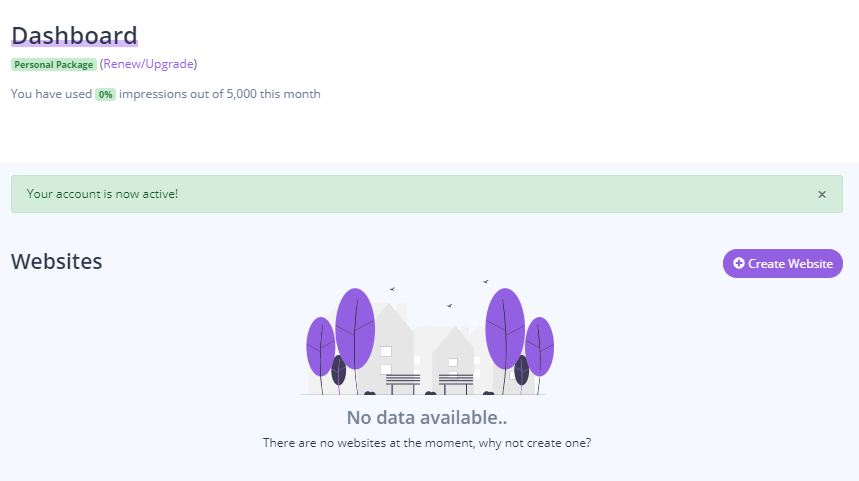
Task: Click the Dashboard page heading
Action: tap(75, 36)
